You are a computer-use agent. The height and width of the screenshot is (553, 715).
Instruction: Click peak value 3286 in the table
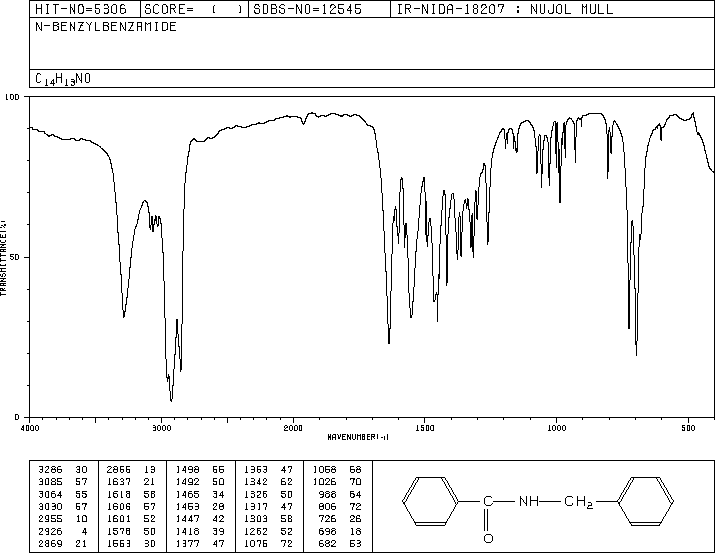pyautogui.click(x=51, y=470)
